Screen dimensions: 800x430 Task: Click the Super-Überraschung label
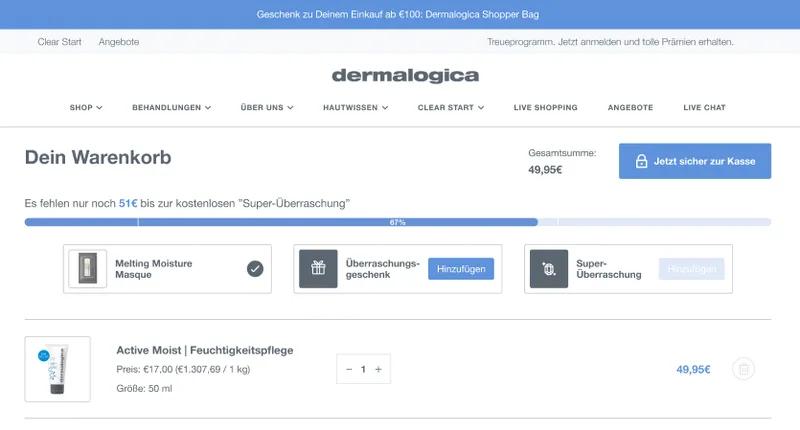(609, 269)
